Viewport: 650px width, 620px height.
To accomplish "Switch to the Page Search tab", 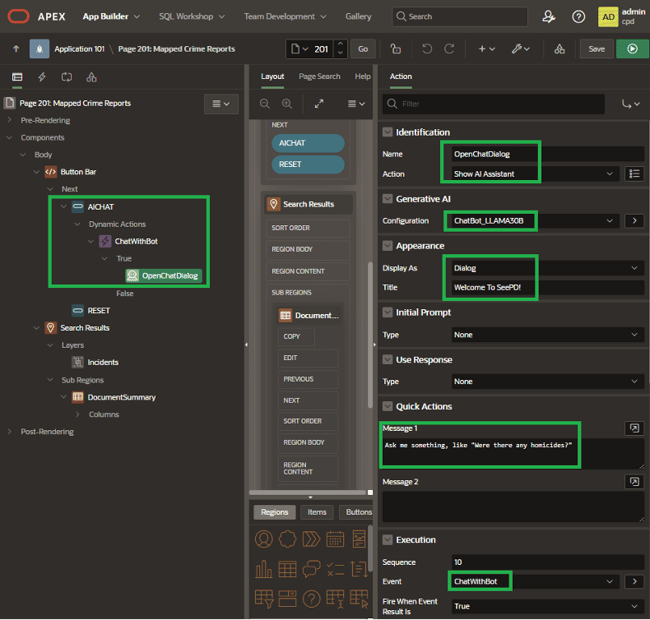I will pos(319,77).
